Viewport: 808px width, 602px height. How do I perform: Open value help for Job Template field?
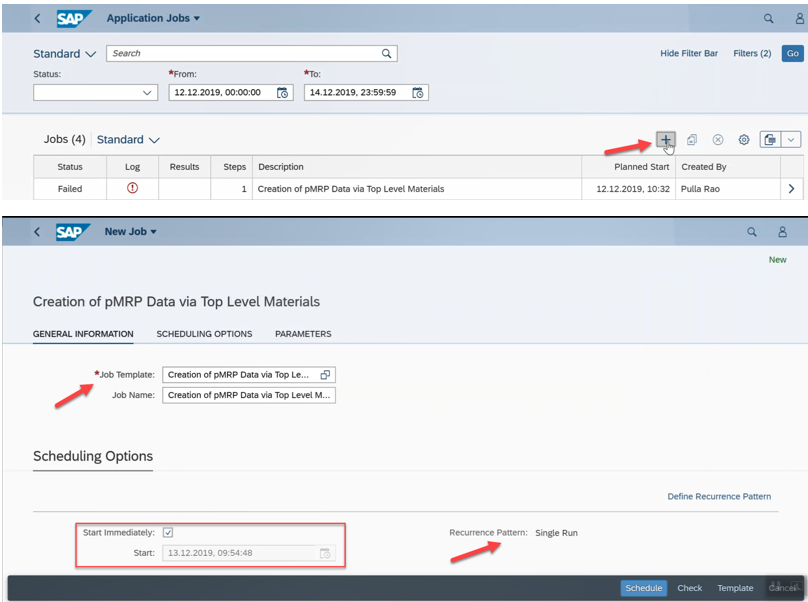(x=325, y=375)
